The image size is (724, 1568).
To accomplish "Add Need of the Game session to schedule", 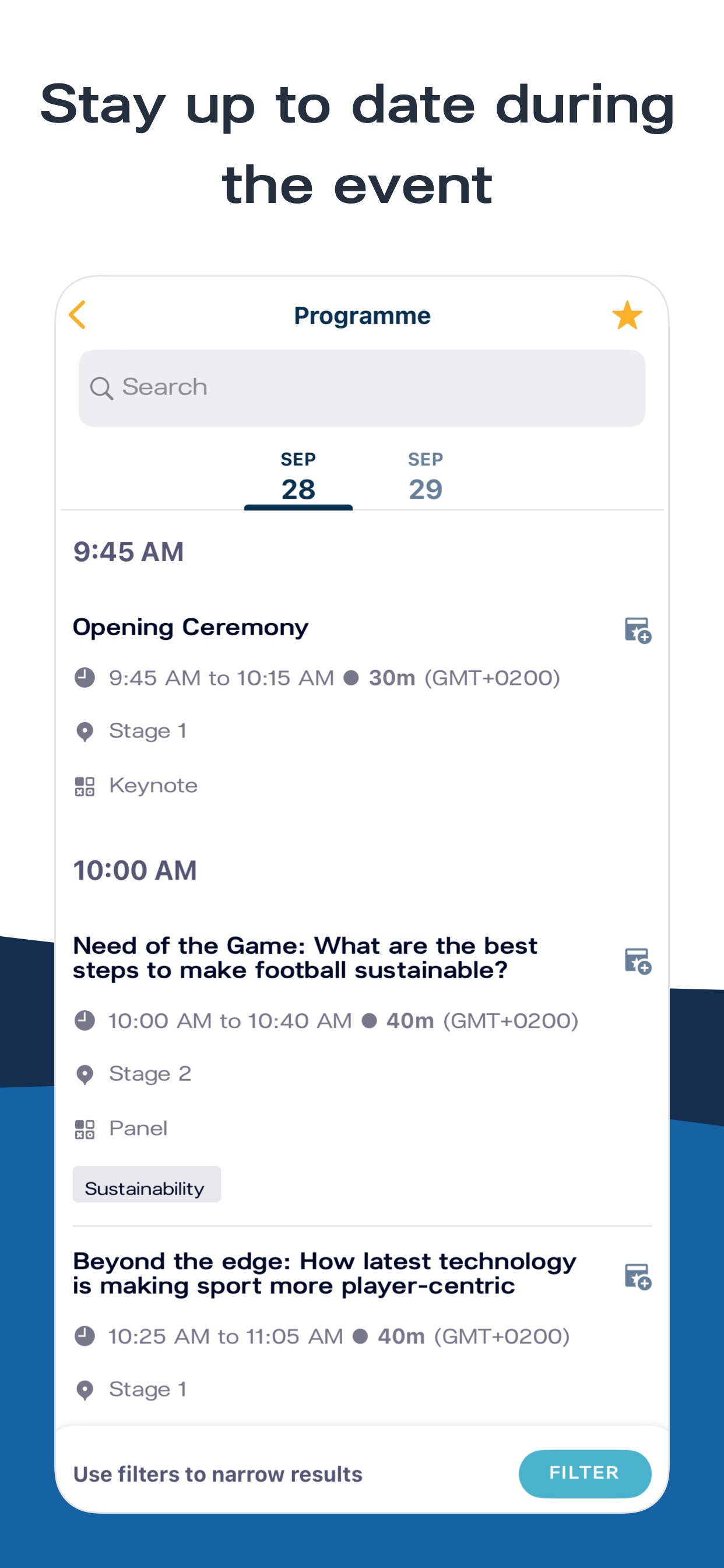I will point(638,961).
